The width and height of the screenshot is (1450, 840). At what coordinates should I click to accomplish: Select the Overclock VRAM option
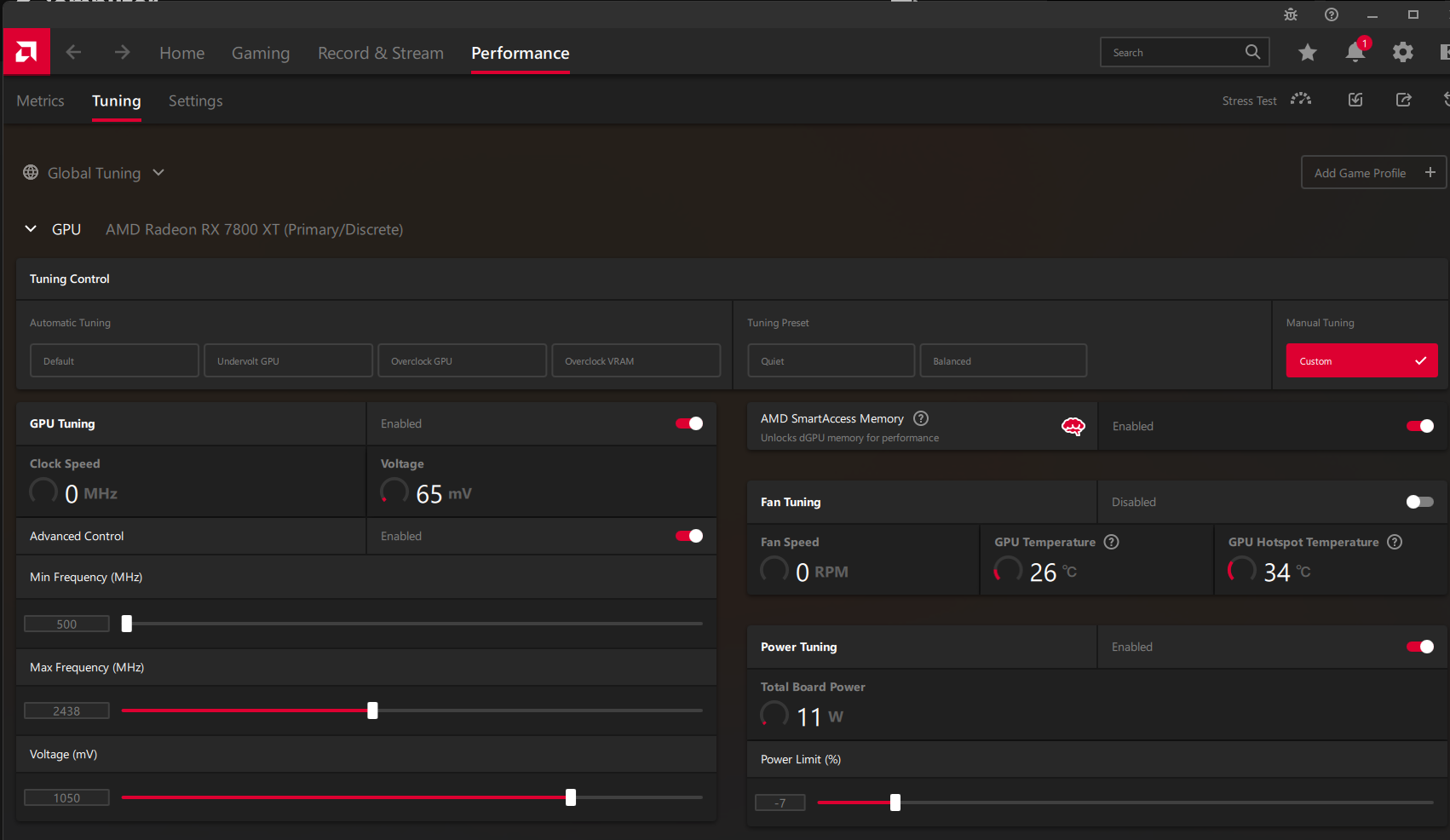636,360
